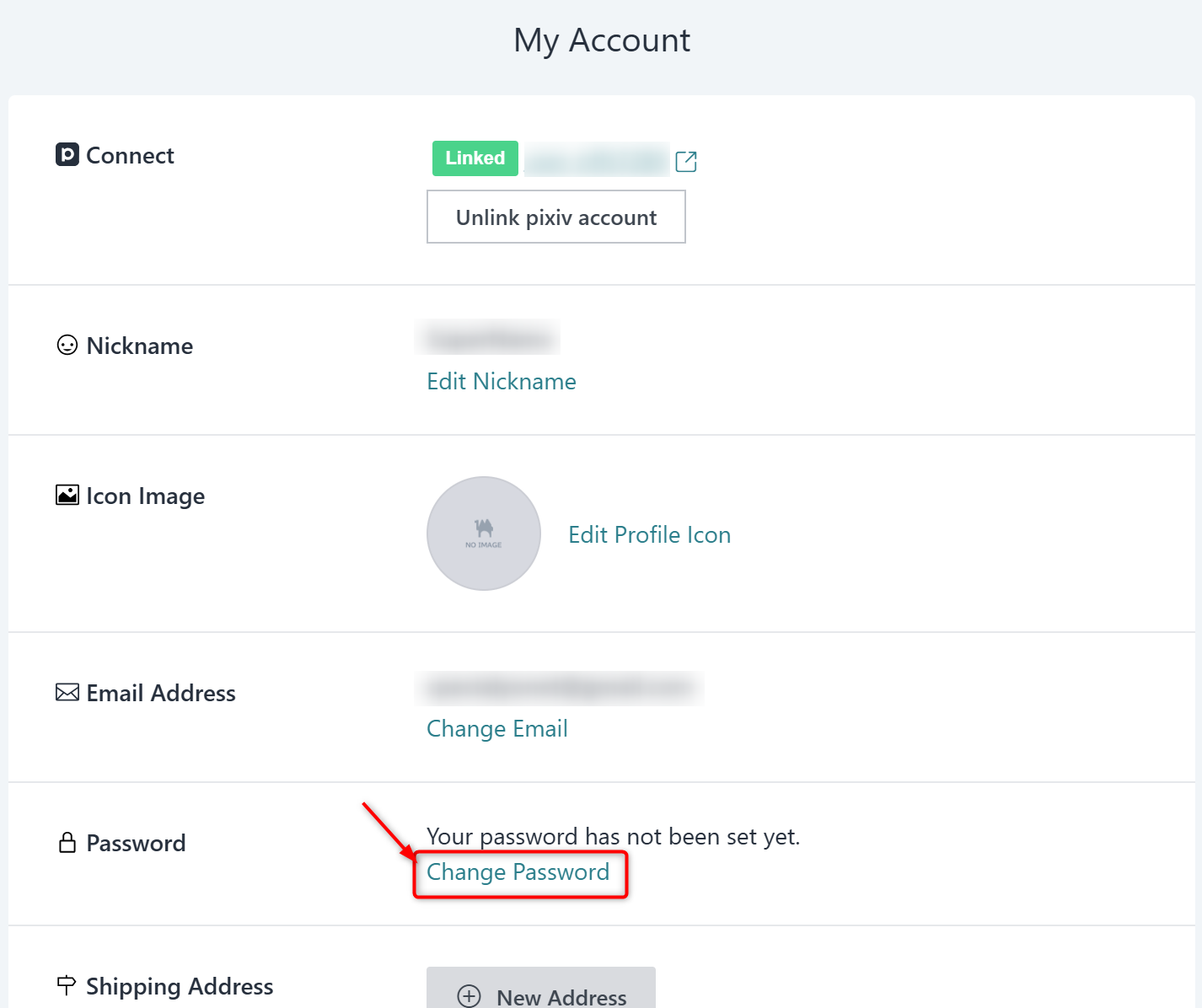Click the blurred email address text
This screenshot has width=1202, height=1008.
coord(560,689)
